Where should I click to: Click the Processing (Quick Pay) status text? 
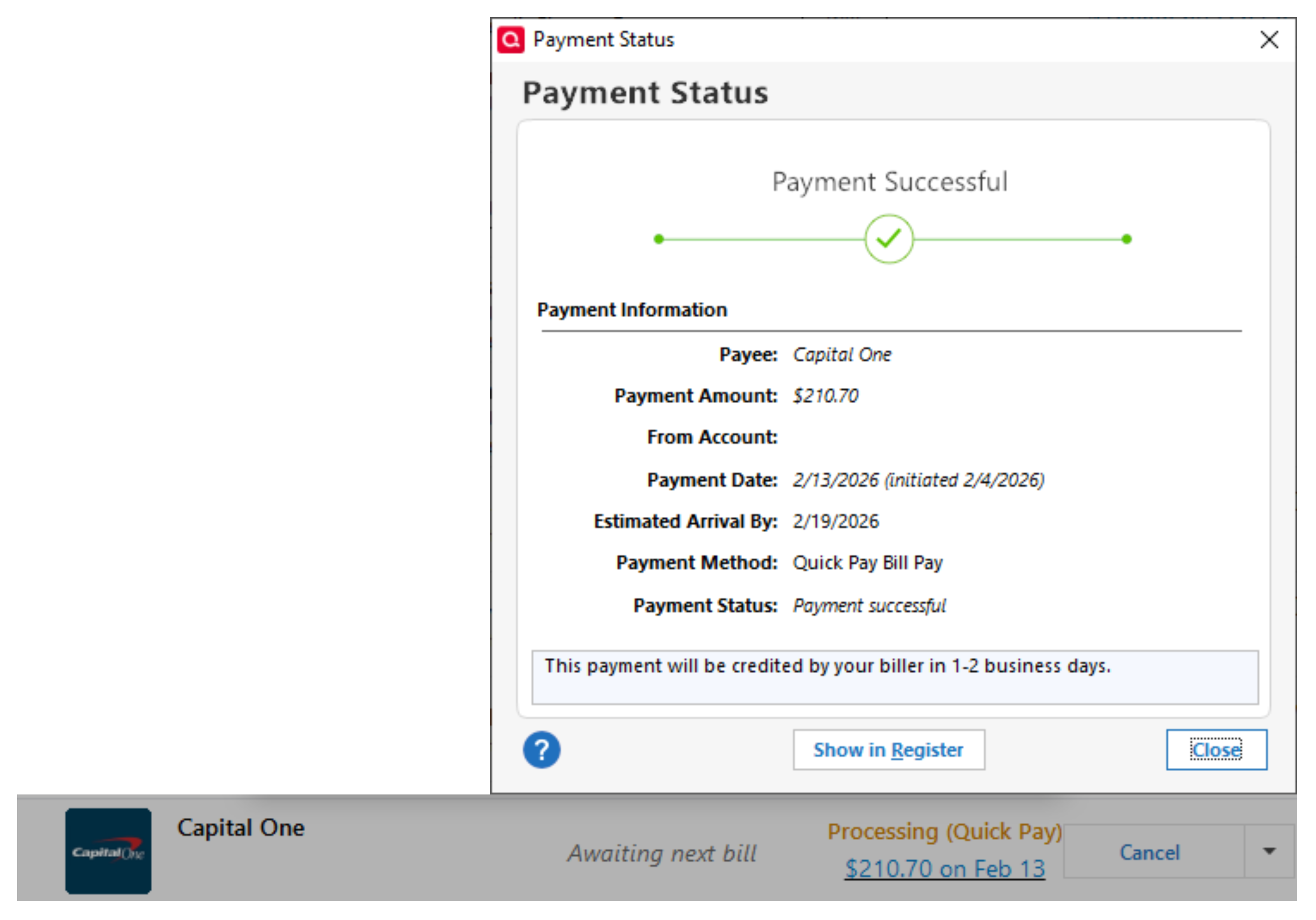(944, 832)
